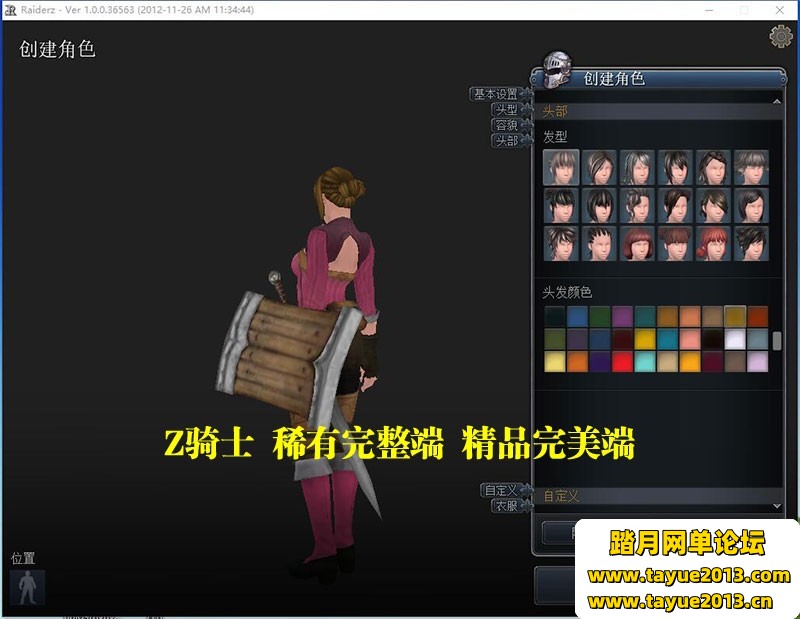The height and width of the screenshot is (619, 800).
Task: Pick the light cyan swatch in bottom row
Action: [x=645, y=361]
